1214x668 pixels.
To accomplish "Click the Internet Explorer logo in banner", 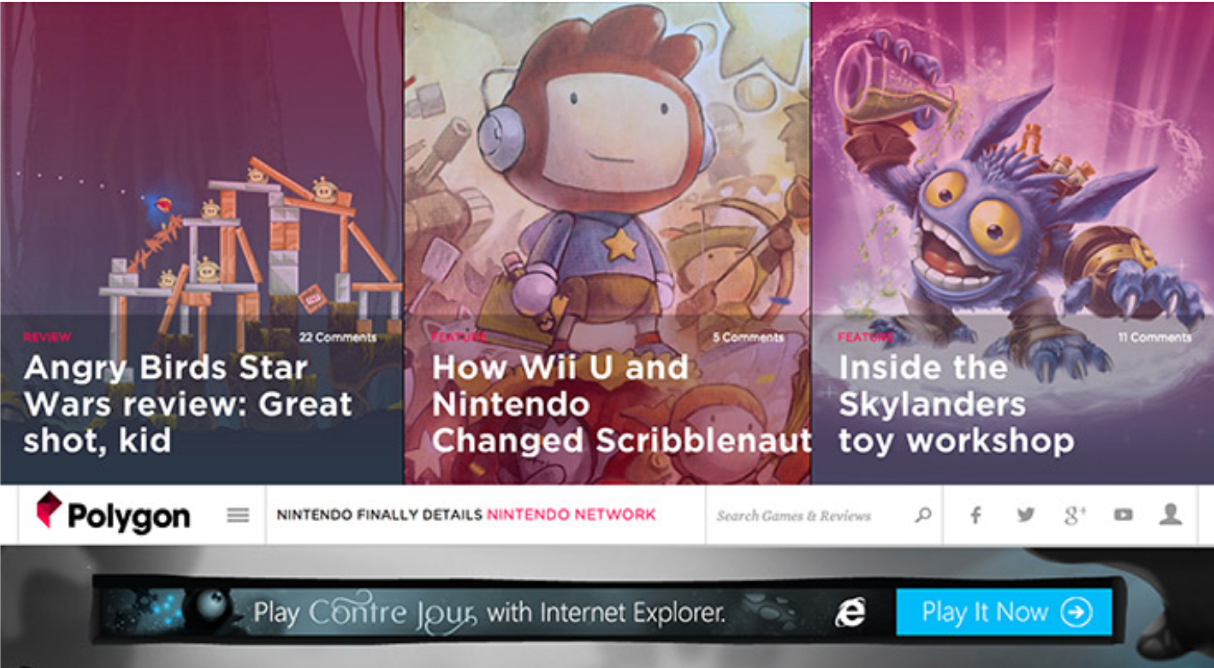I will pos(850,612).
